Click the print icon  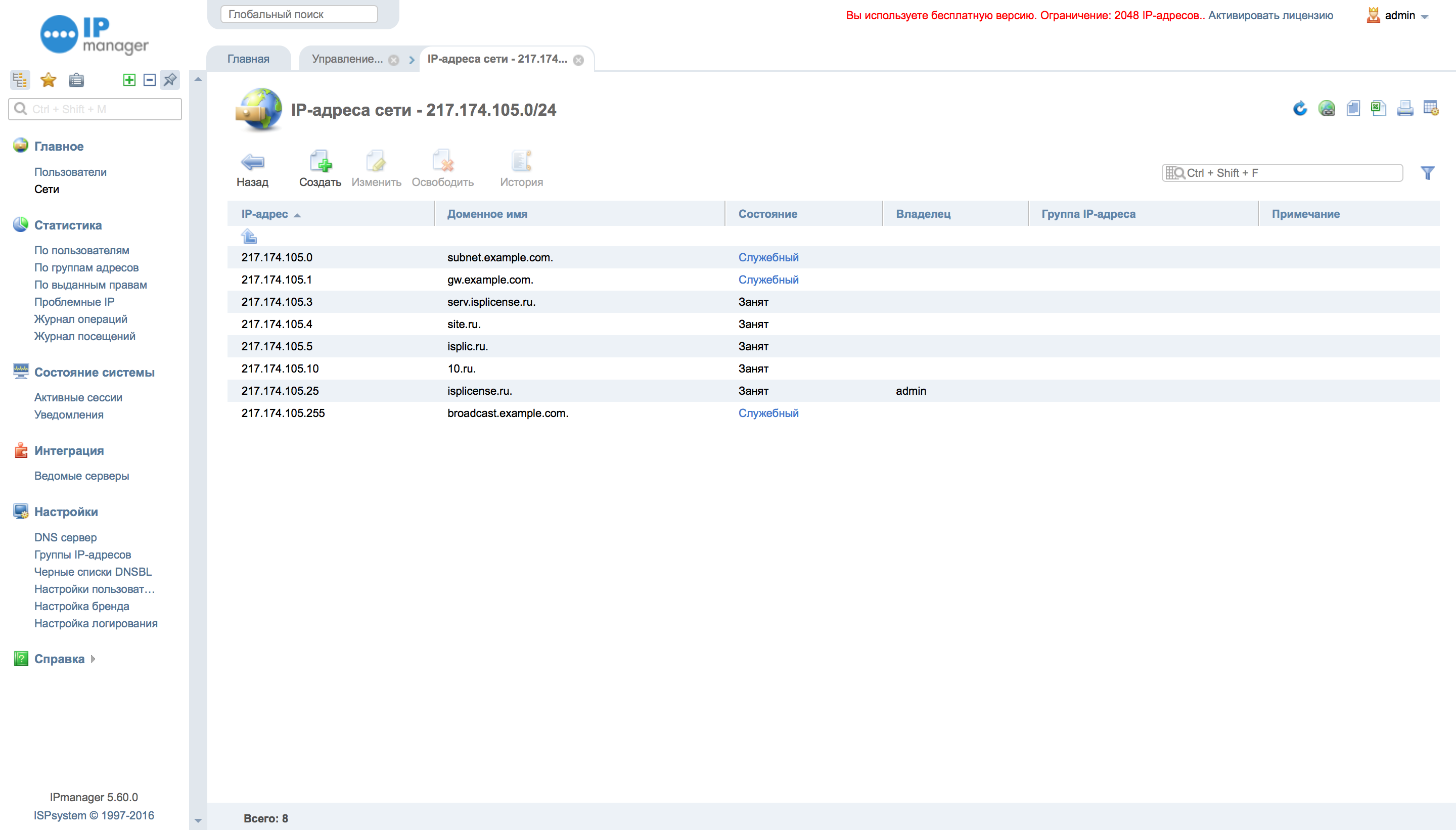(x=1405, y=108)
